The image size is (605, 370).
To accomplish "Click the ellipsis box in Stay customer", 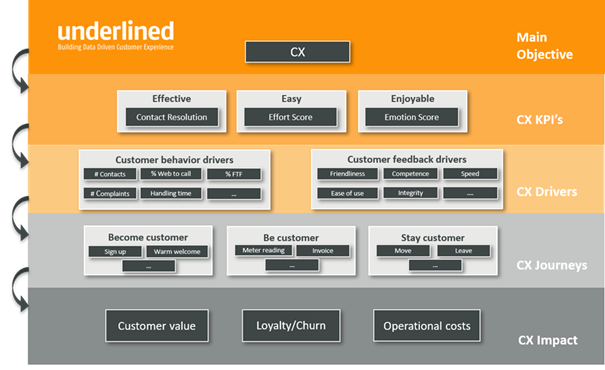I will tap(435, 265).
